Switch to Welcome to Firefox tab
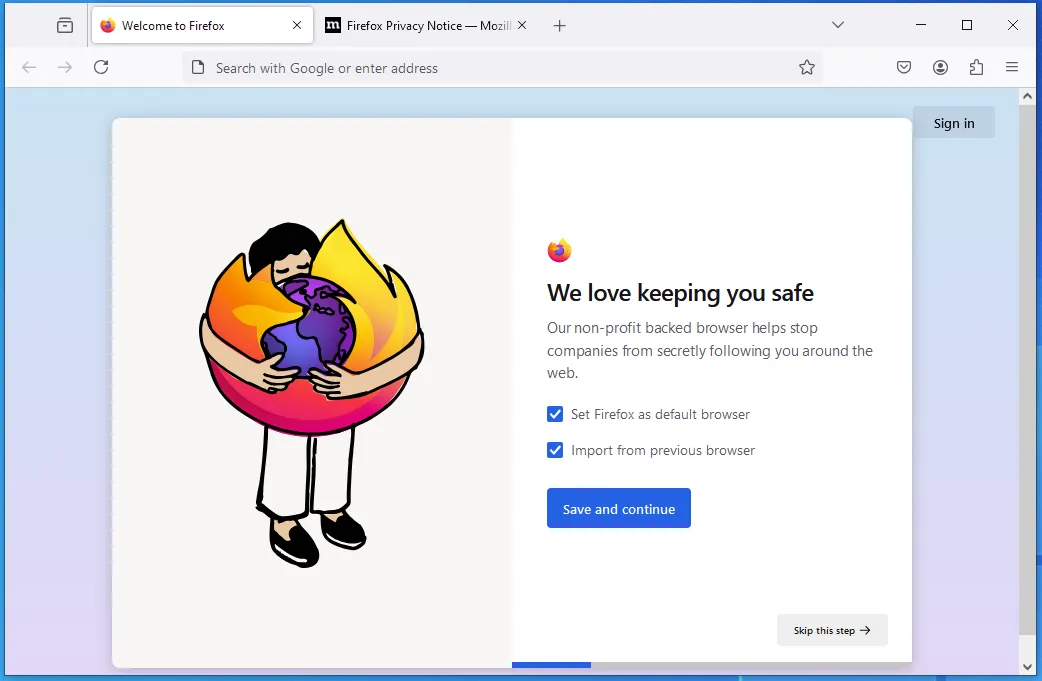1042x681 pixels. pyautogui.click(x=203, y=25)
